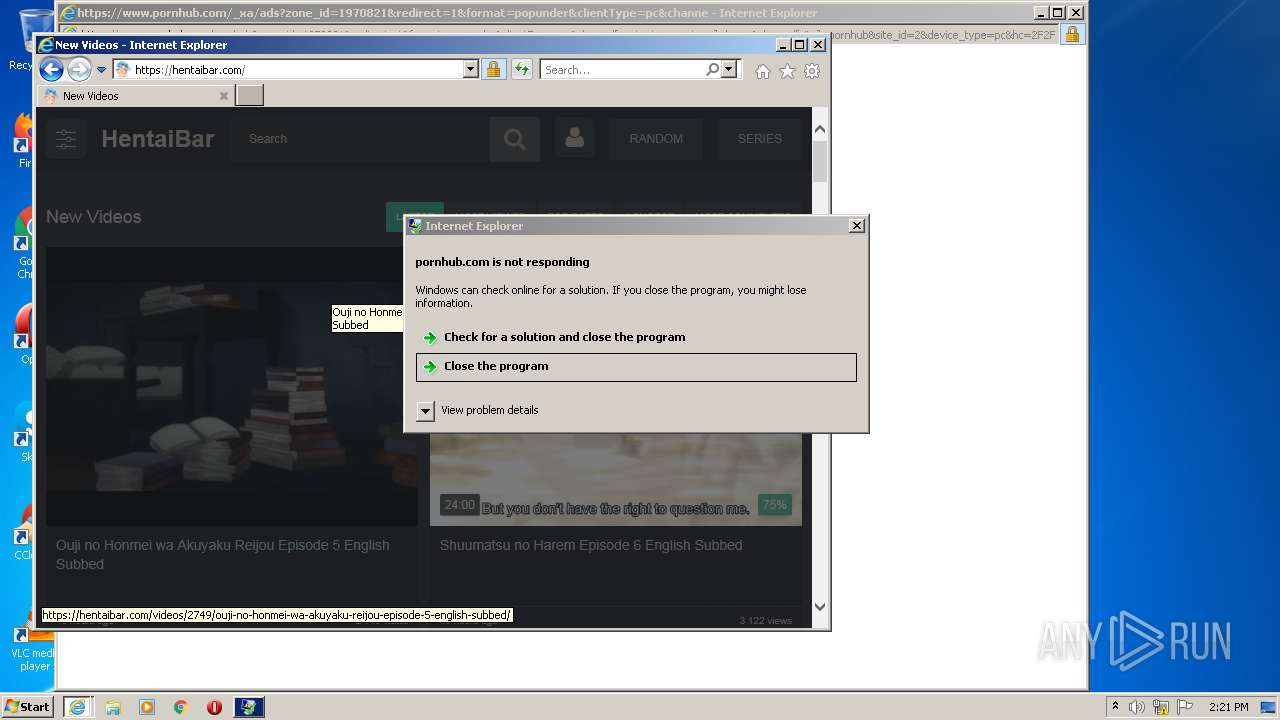This screenshot has width=1280, height=720.
Task: Show hidden tray icons arrow
Action: (x=1116, y=706)
